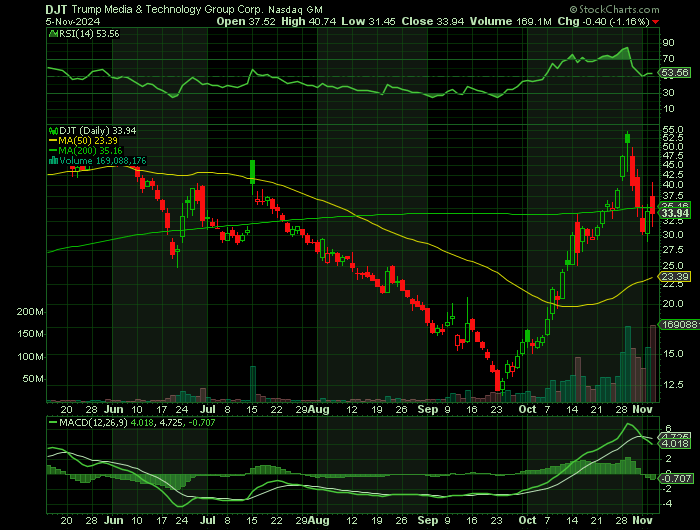Viewport: 700px width, 530px height.
Task: Click the bar icon beside Volume legend
Action: (54, 161)
